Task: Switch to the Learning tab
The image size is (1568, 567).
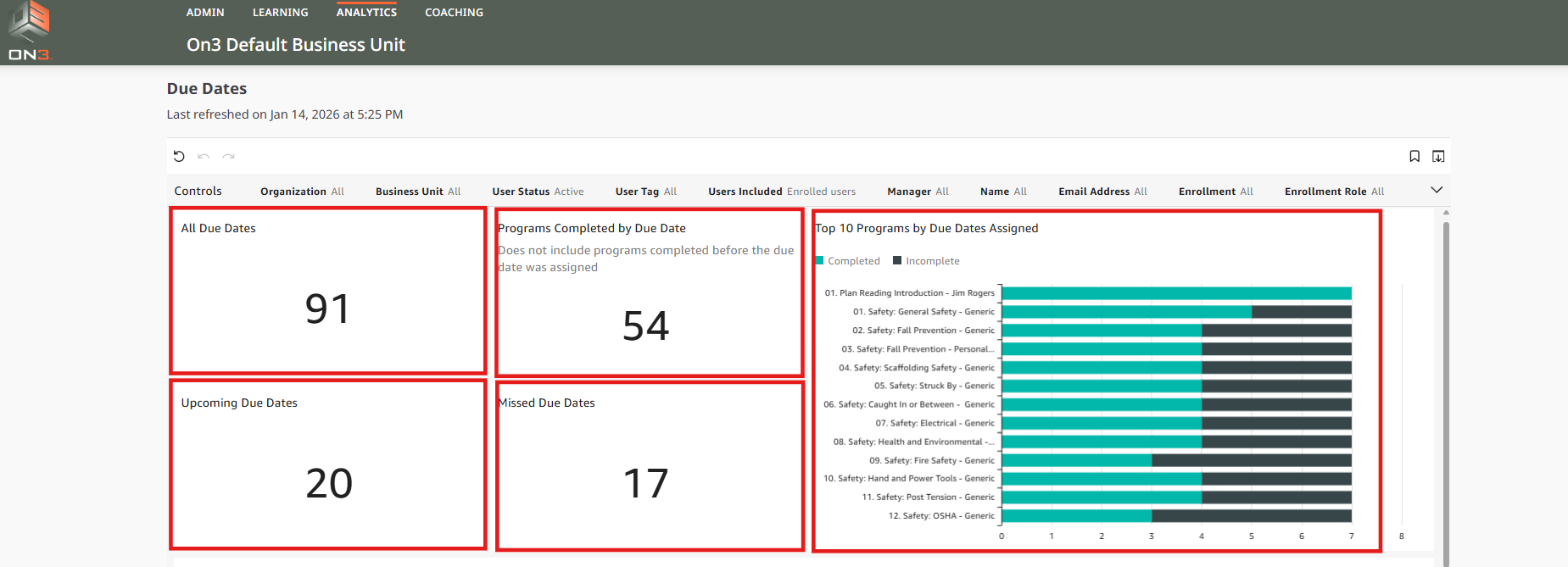Action: [x=280, y=13]
